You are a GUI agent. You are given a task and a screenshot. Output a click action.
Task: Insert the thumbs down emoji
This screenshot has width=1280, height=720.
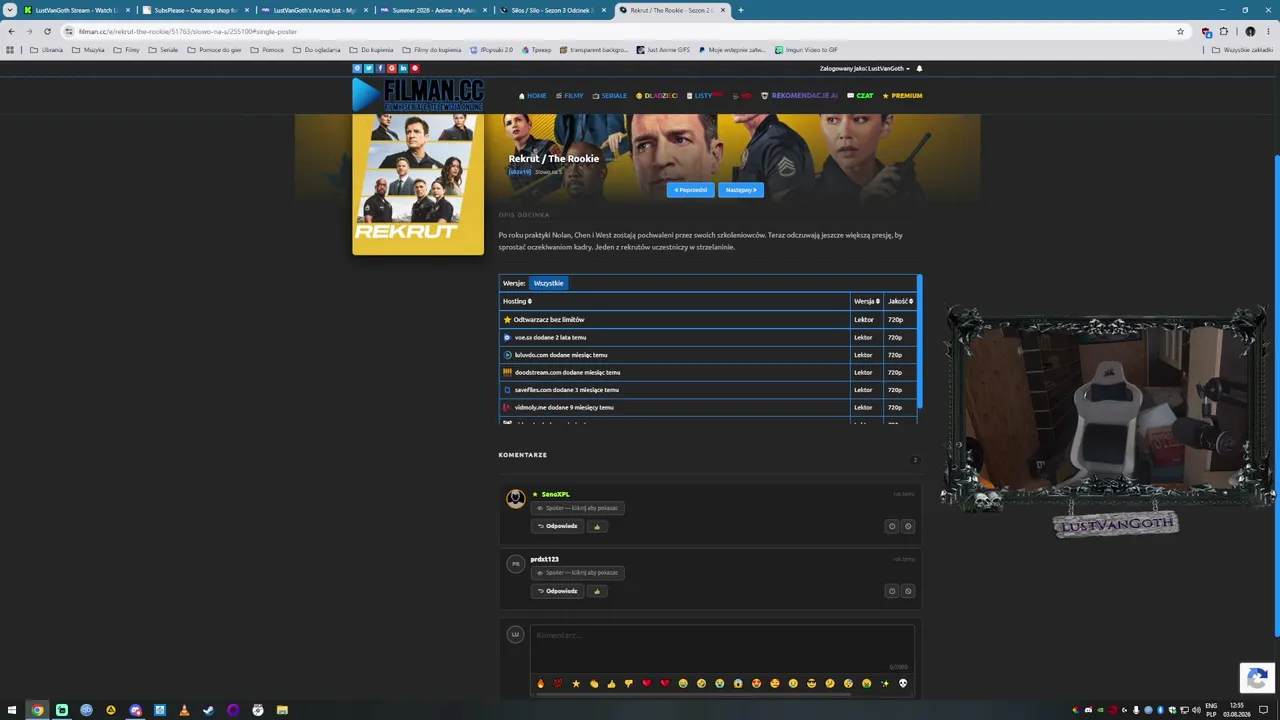(629, 683)
